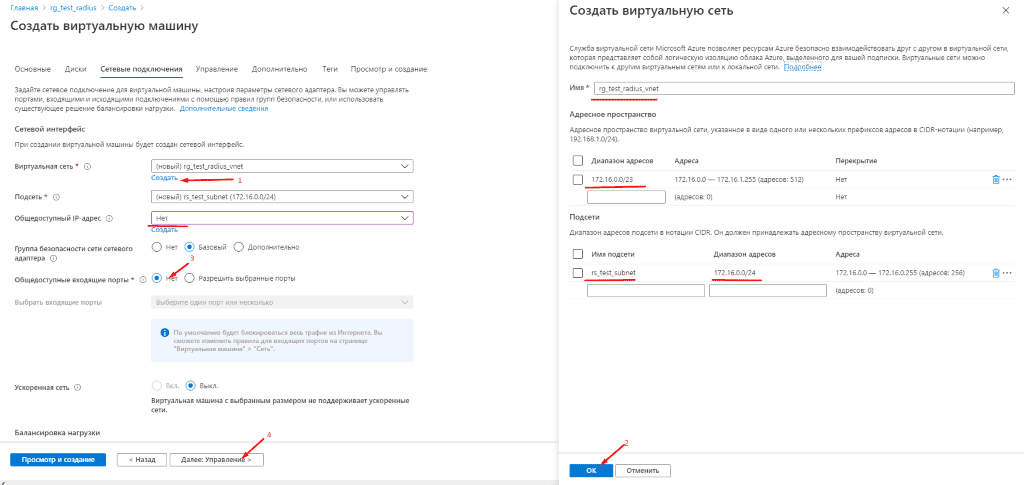
Task: Expand the Общедоступный IP-адрес dropdown
Action: (281, 218)
